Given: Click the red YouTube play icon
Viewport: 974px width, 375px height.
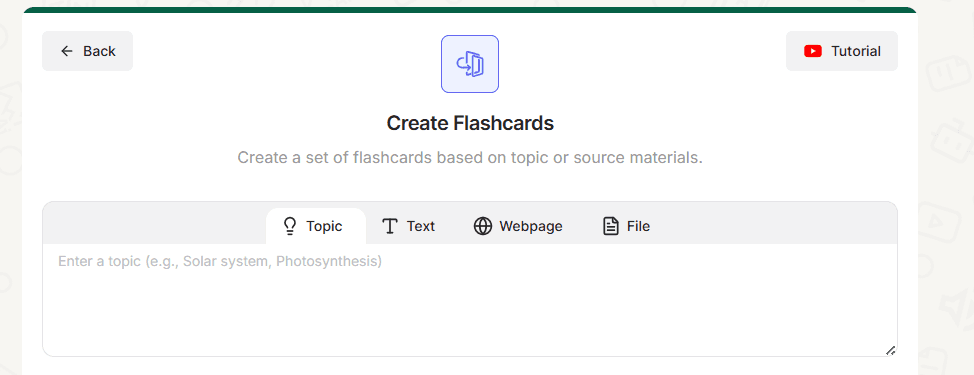Looking at the screenshot, I should click(812, 51).
